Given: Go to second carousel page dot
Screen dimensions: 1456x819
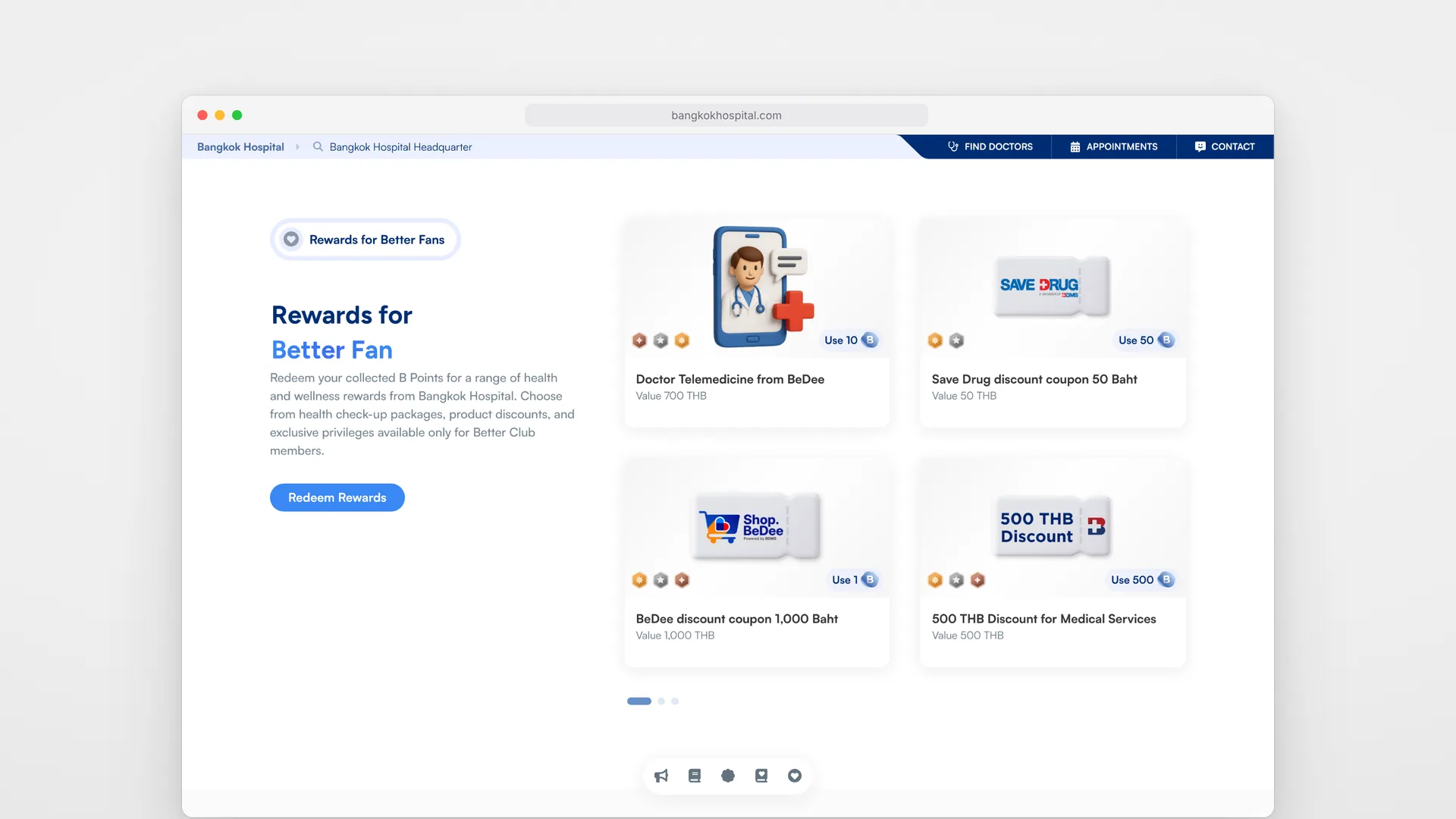Looking at the screenshot, I should pos(661,701).
